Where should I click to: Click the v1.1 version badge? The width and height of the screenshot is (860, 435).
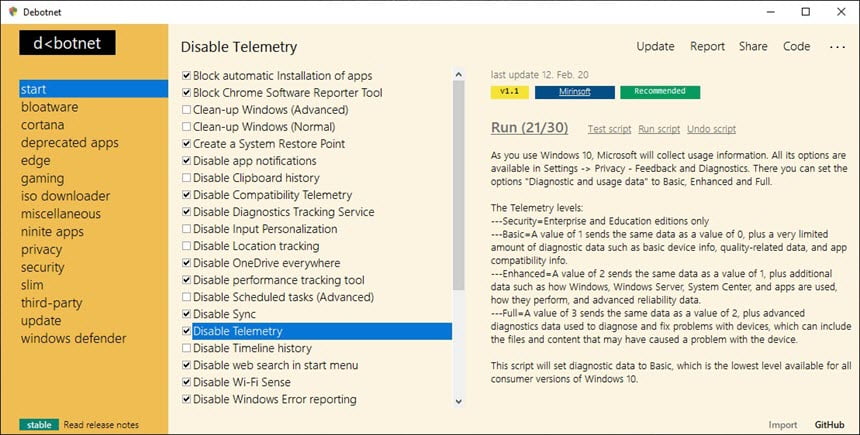click(x=510, y=92)
